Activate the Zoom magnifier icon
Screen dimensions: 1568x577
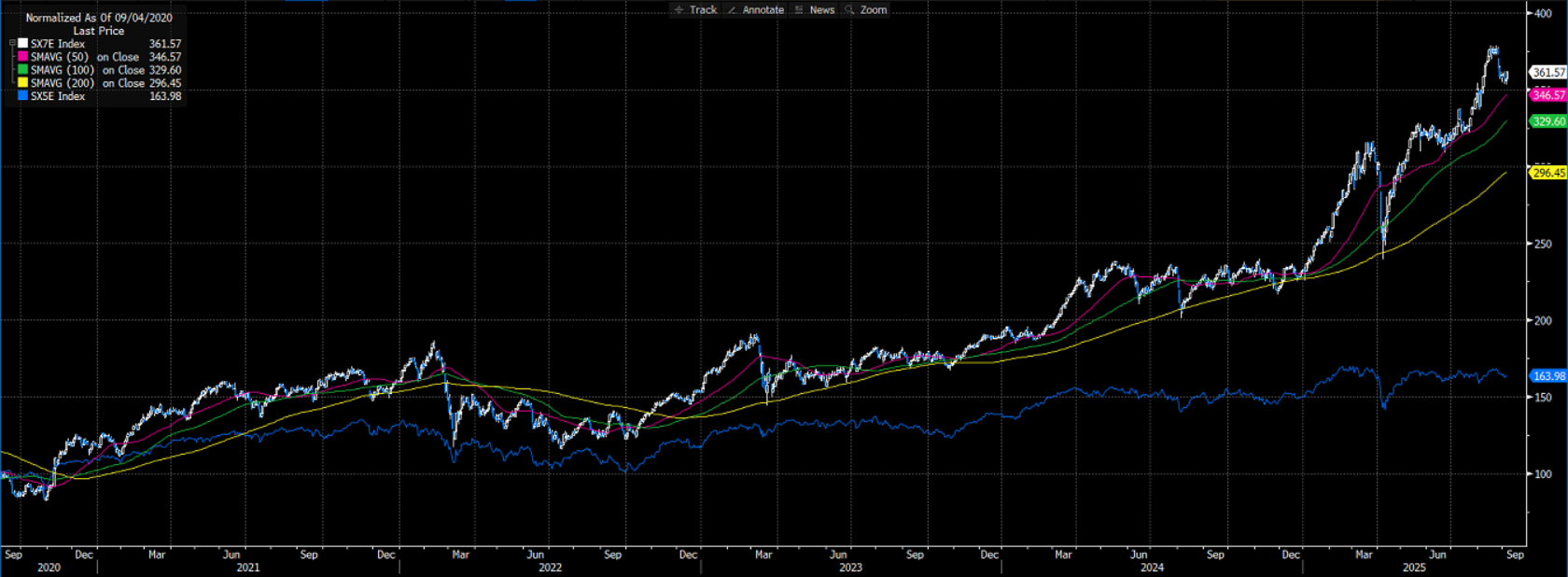click(849, 10)
